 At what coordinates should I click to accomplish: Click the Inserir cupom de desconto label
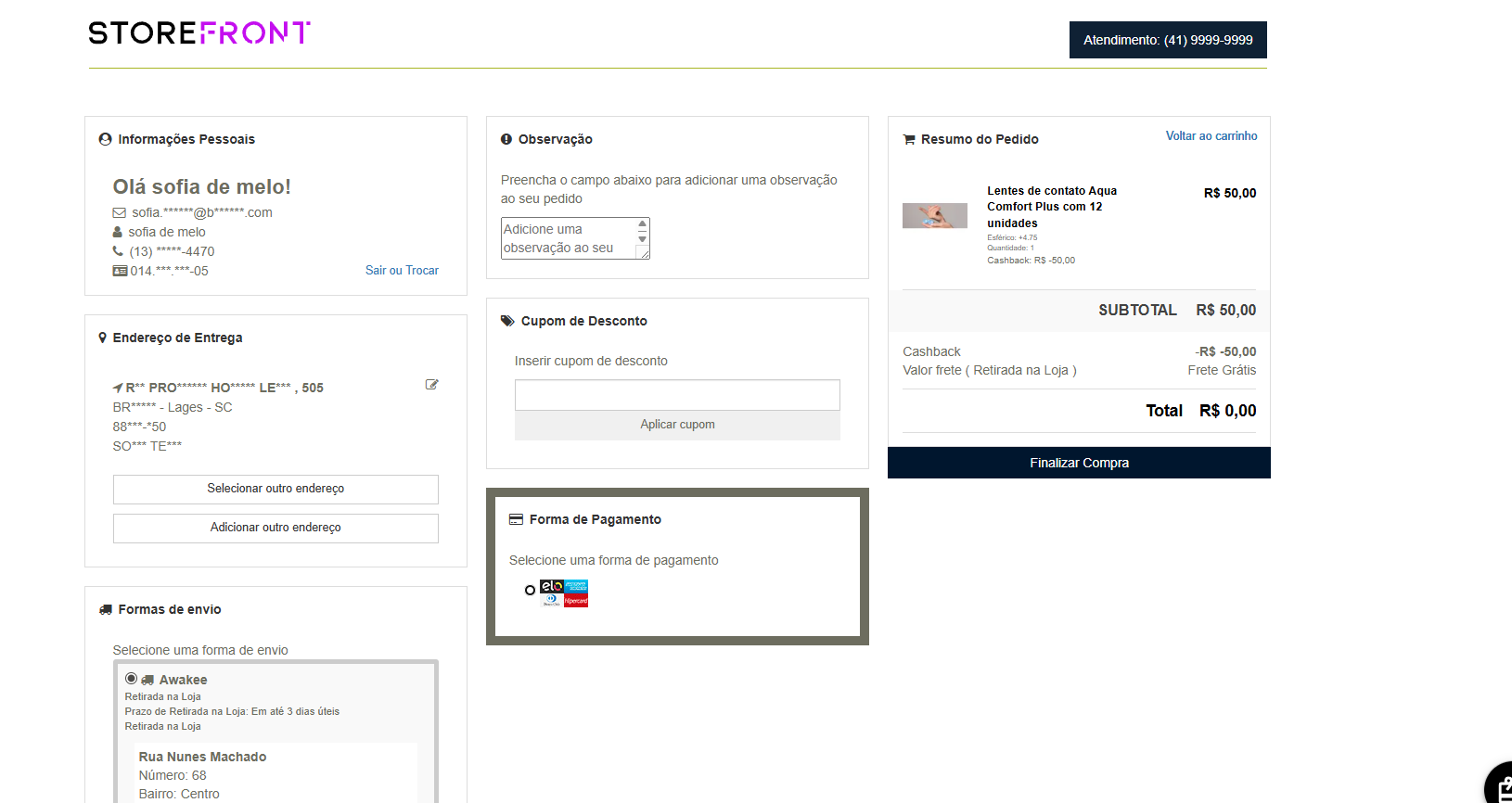tap(591, 361)
